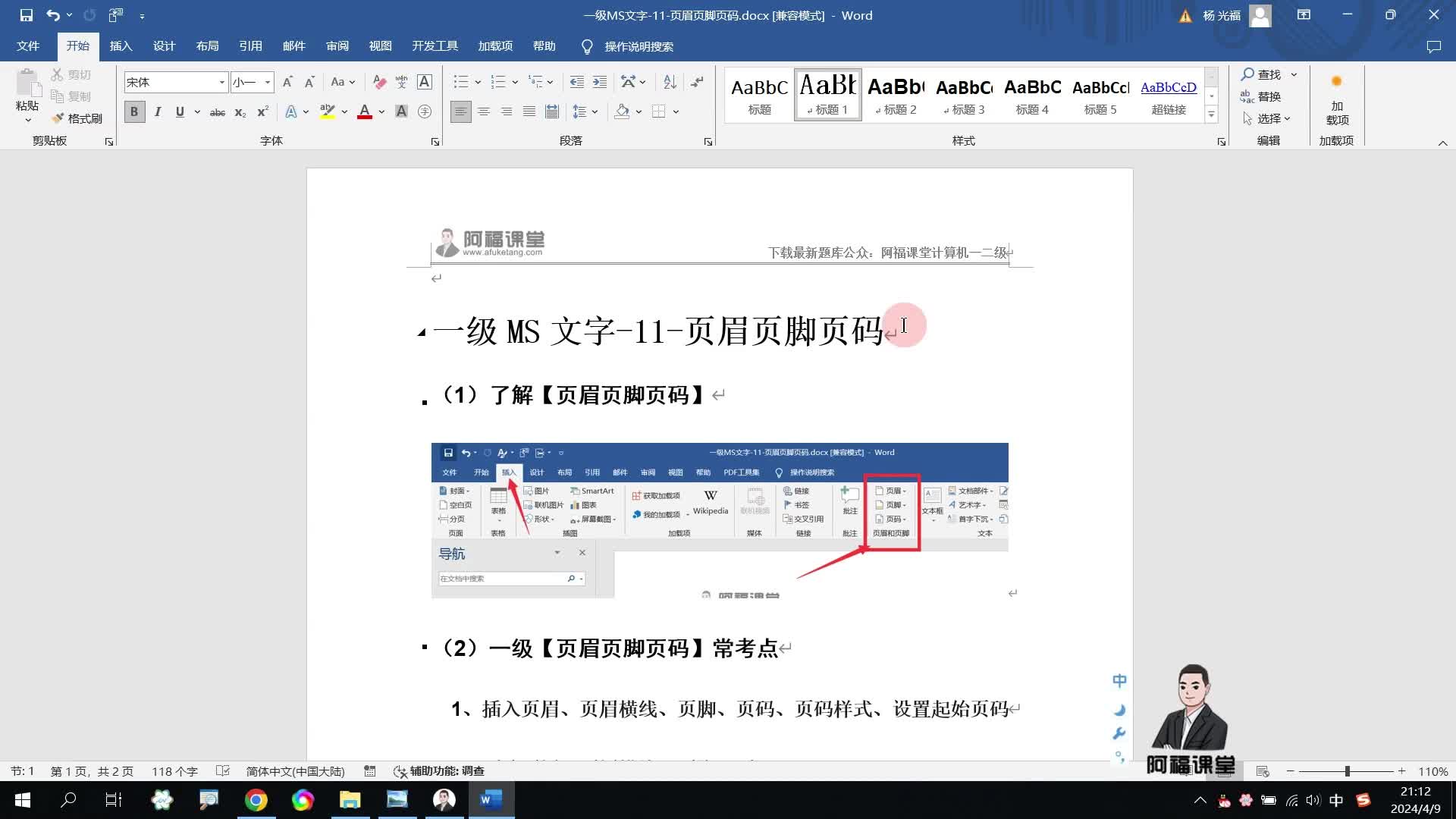
Task: Click the 替换 Replace button
Action: 1261,96
